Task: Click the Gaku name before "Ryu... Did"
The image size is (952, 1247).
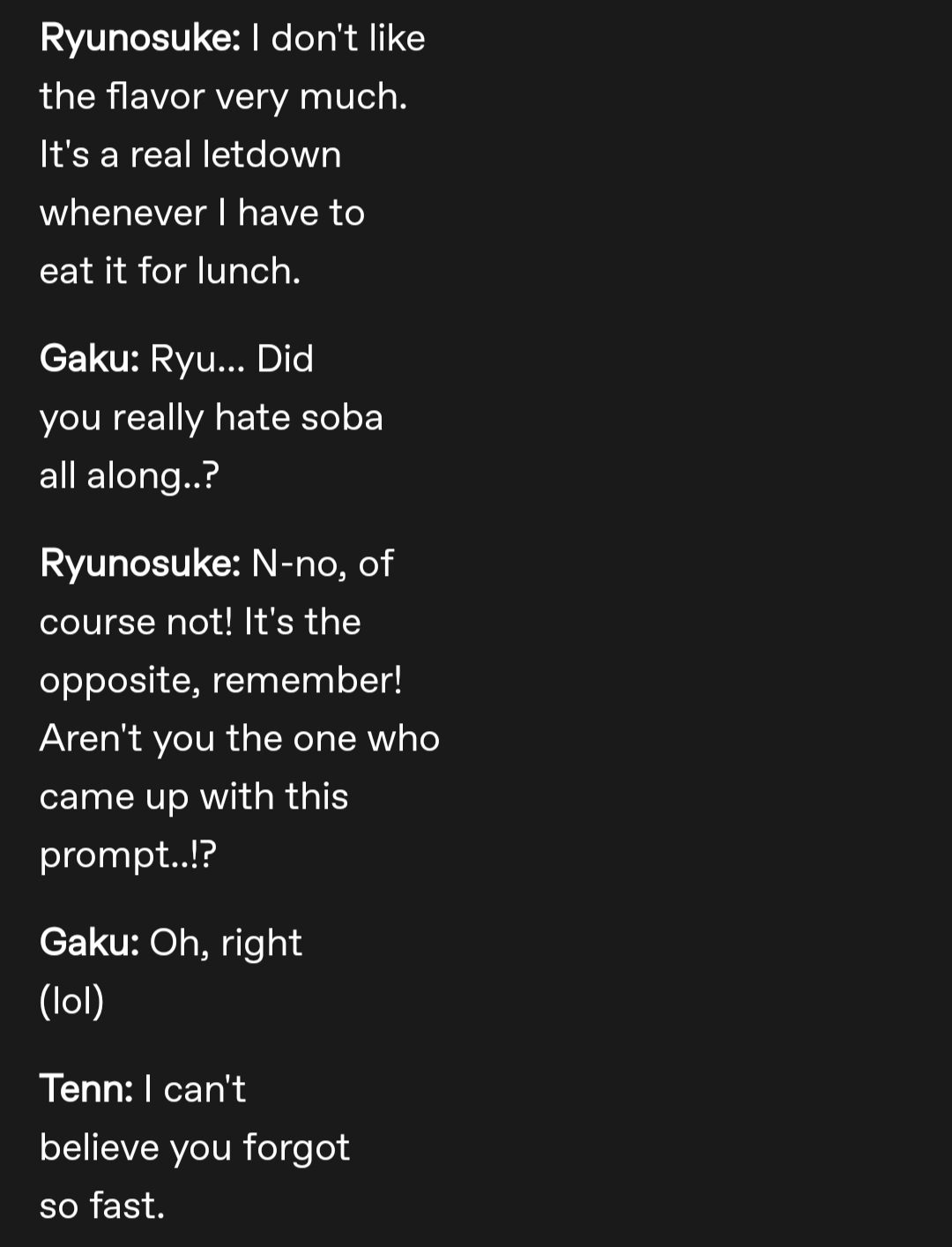Action: [x=89, y=359]
